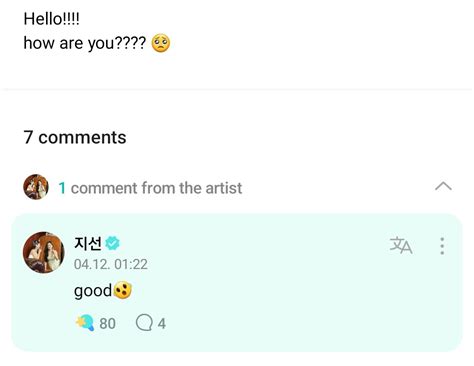
Task: Like the comment with cheer icon
Action: point(85,323)
